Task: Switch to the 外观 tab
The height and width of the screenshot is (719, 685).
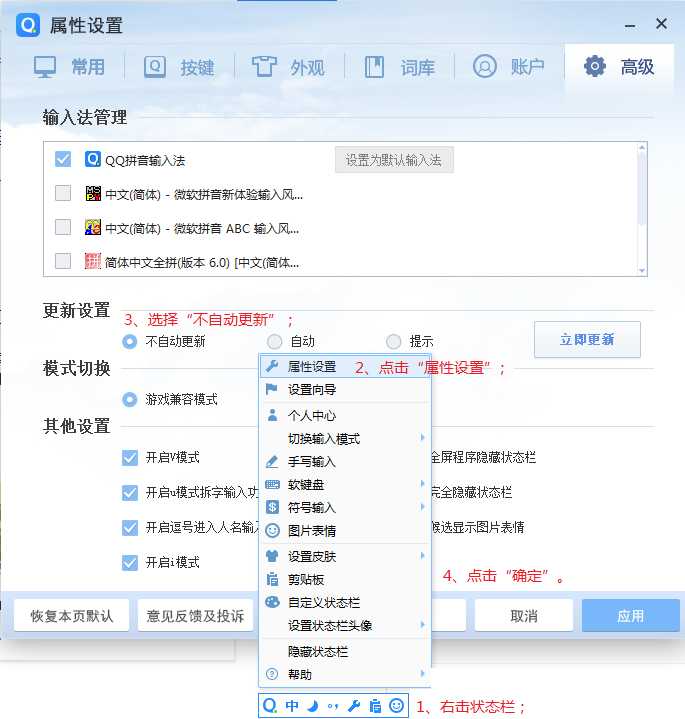Action: pos(289,67)
